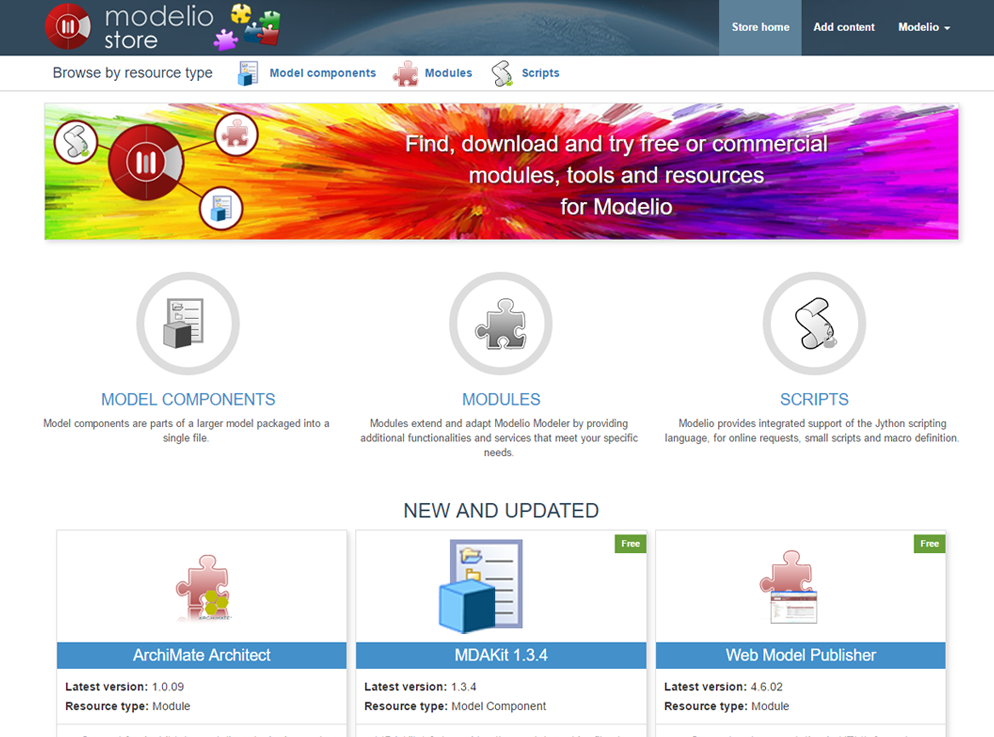
Task: Open the Modelio dropdown menu
Action: click(924, 27)
